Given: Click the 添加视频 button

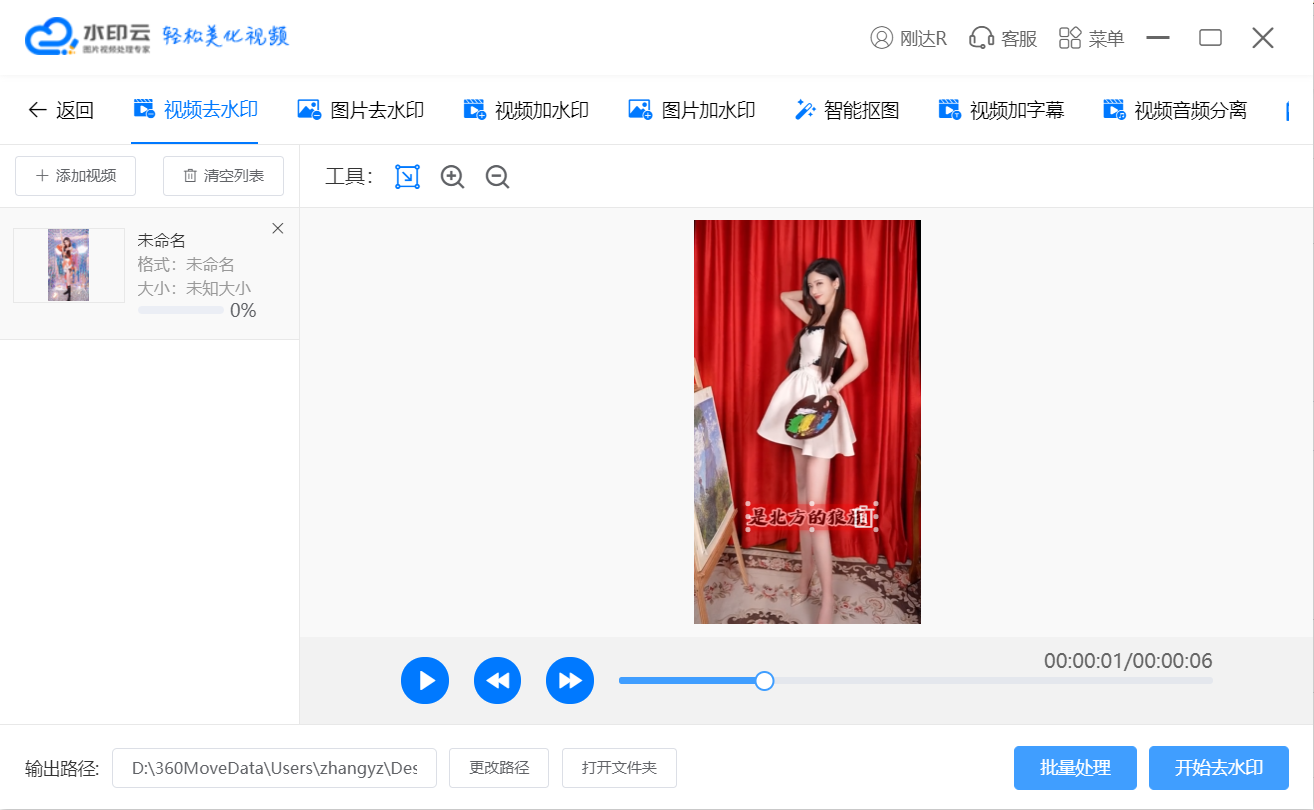Looking at the screenshot, I should (76, 176).
